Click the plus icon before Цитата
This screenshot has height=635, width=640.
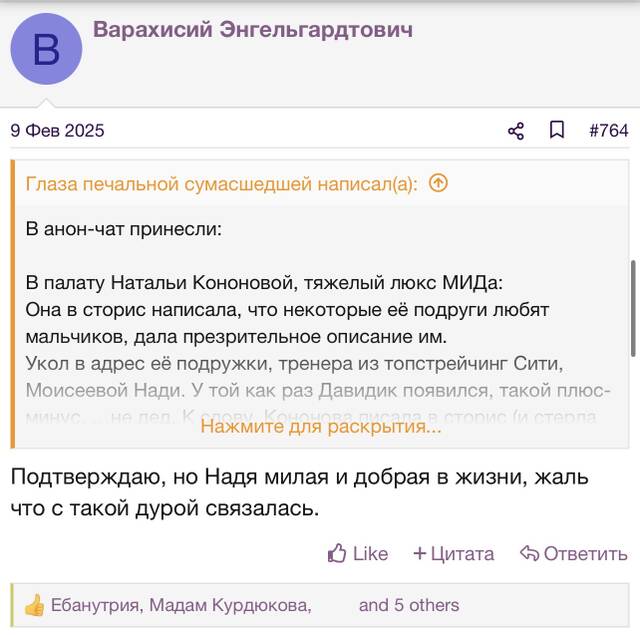420,553
